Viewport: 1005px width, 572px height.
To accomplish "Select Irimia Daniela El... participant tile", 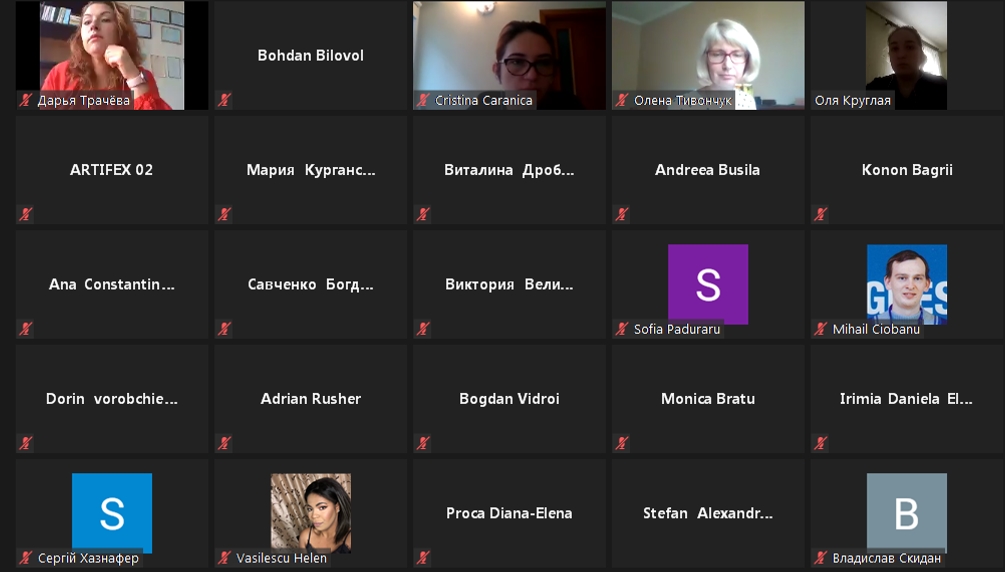I will [907, 399].
